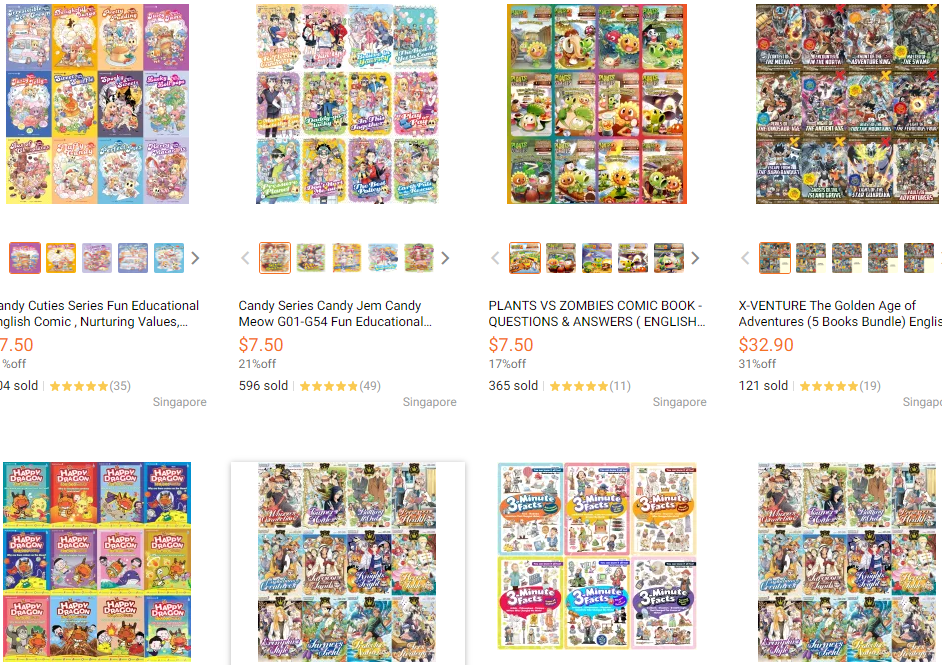Open Plants vs Zombies Comic Book title
Screen dimensions: 942x665
click(597, 314)
